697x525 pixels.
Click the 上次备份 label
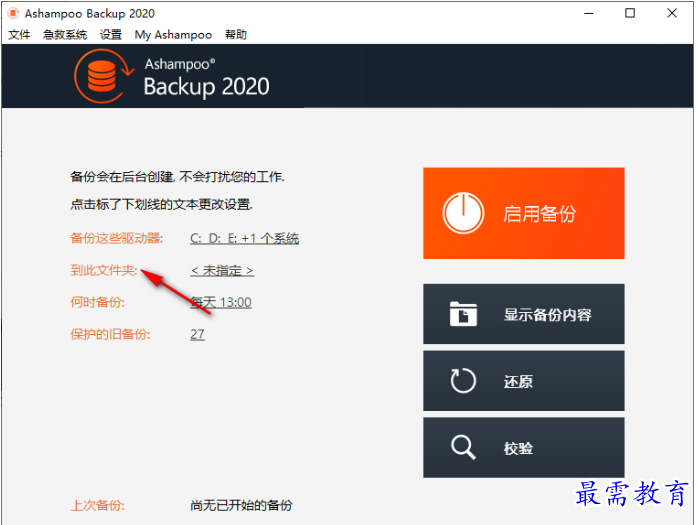coord(97,505)
